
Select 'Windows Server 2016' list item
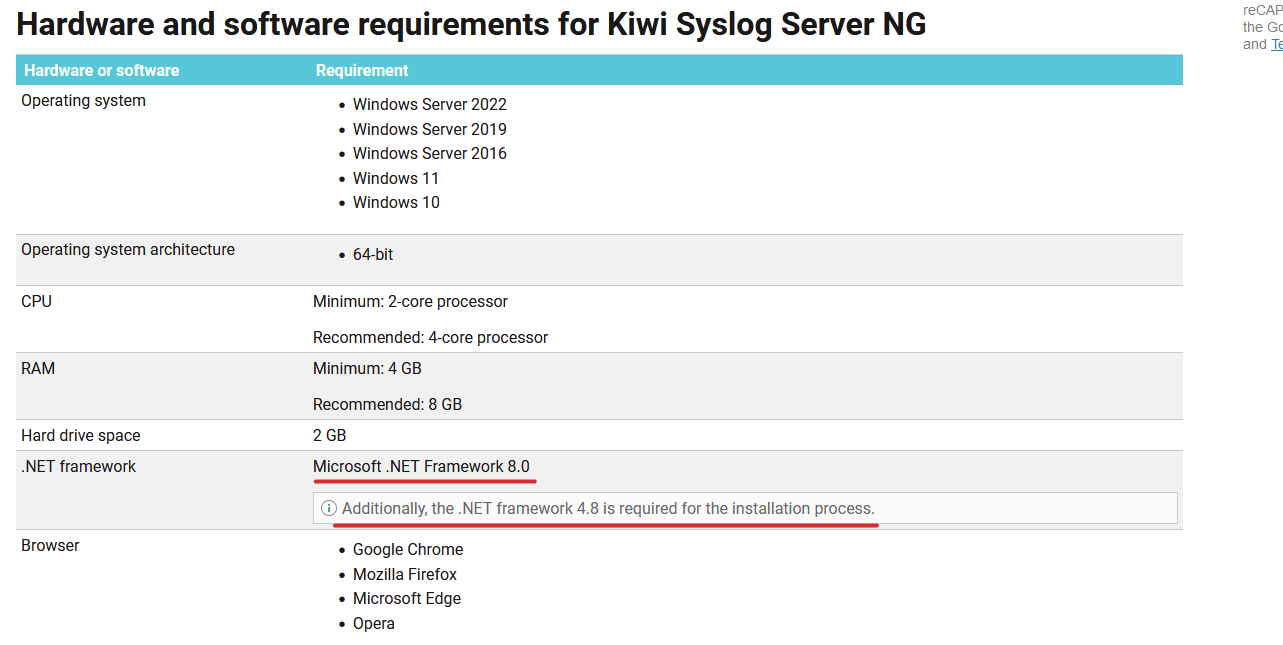click(430, 153)
